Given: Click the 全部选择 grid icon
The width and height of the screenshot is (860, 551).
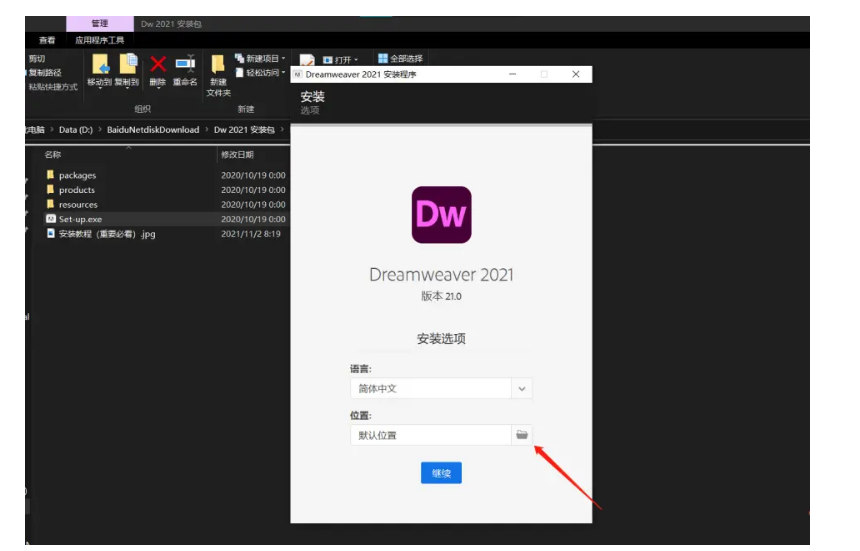Looking at the screenshot, I should pyautogui.click(x=383, y=58).
